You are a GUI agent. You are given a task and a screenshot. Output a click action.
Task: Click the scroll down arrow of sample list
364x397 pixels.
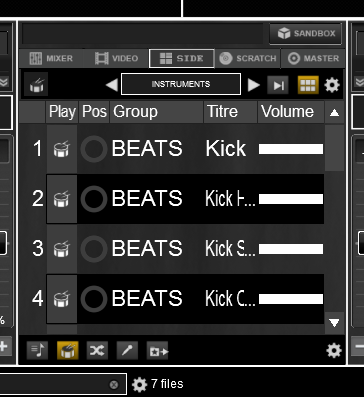(334, 322)
